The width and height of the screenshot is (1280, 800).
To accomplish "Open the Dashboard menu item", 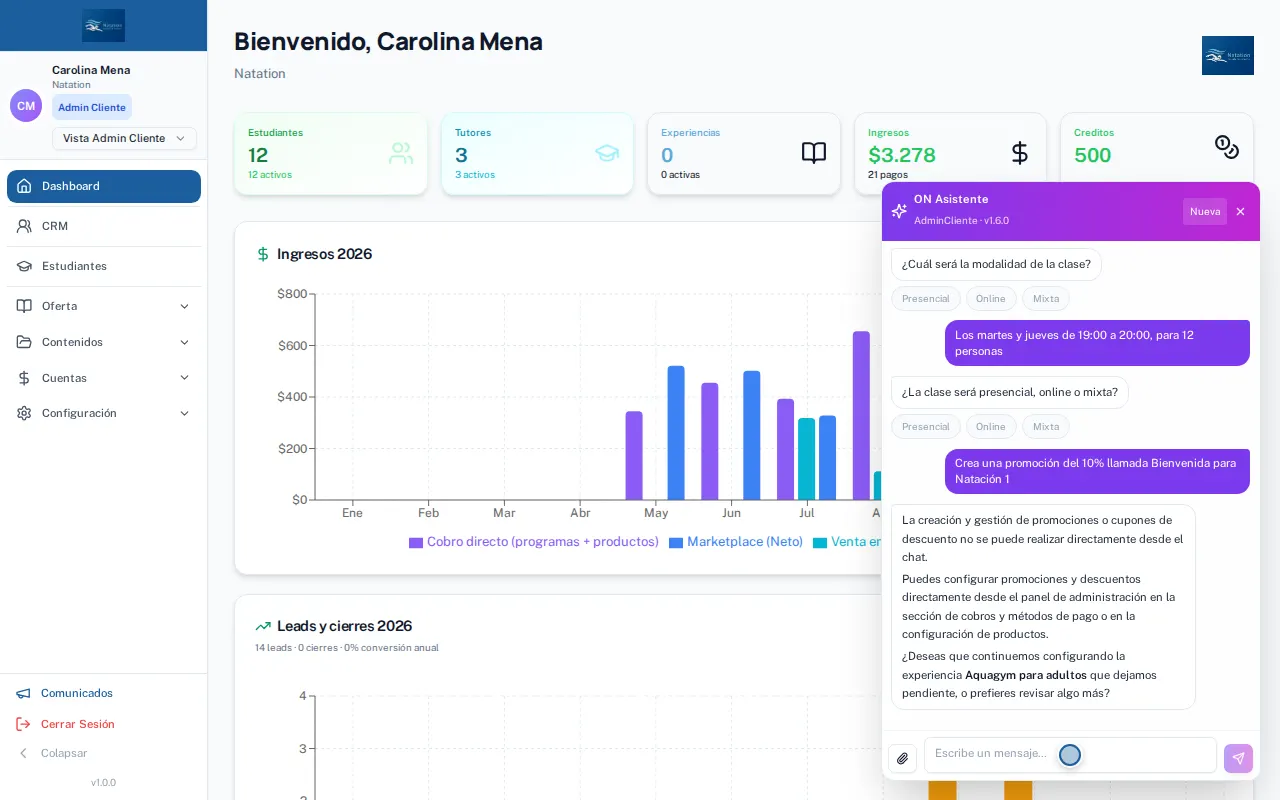I will pos(104,186).
